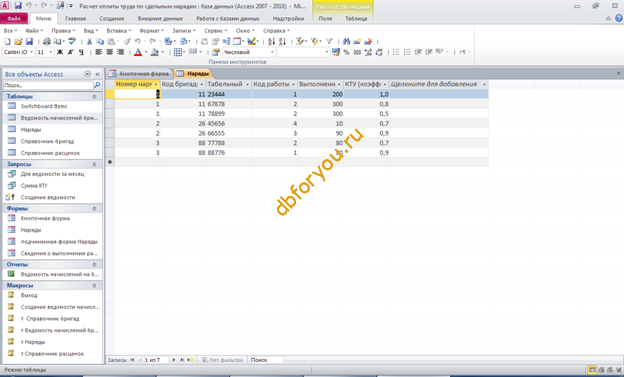The image size is (624, 377).
Task: Click the Help question mark icon
Action: [619, 18]
